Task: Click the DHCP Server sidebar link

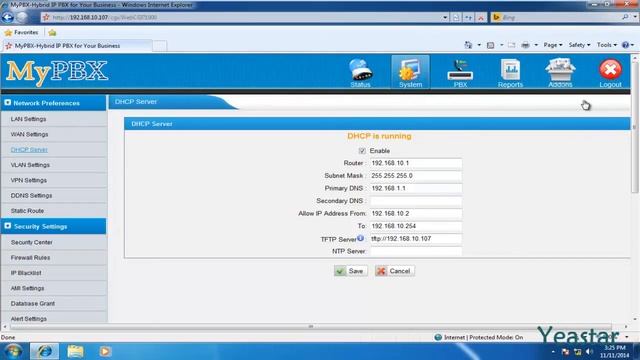Action: tap(29, 149)
